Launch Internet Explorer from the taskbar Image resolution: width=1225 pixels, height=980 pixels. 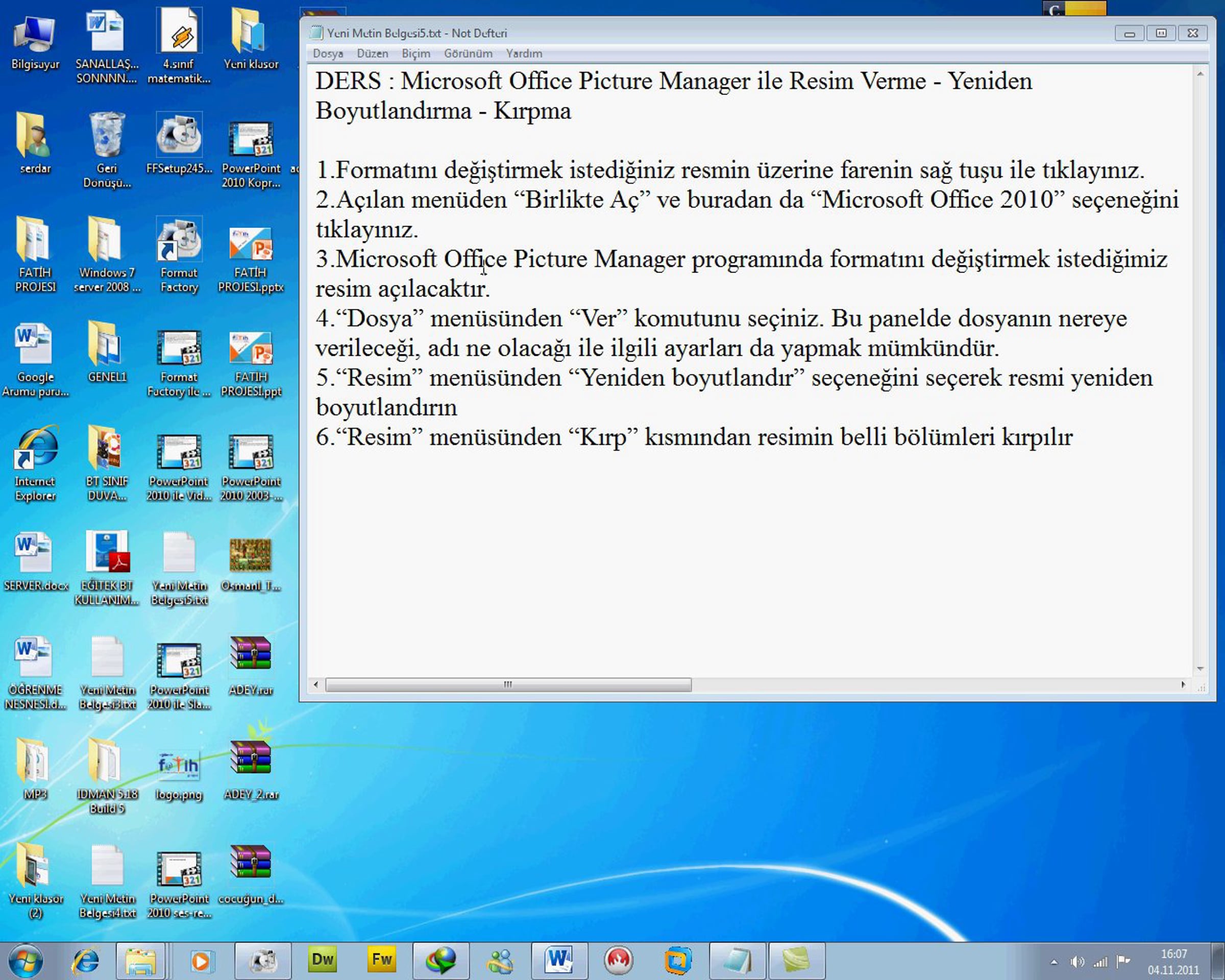86,961
